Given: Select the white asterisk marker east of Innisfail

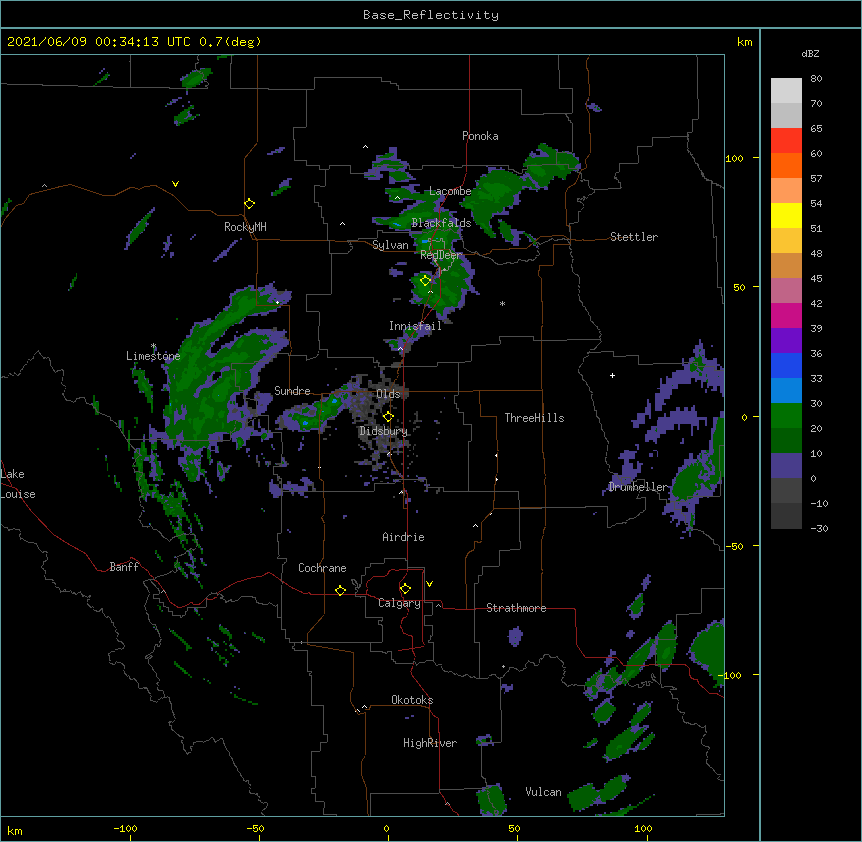Looking at the screenshot, I should click(x=502, y=303).
